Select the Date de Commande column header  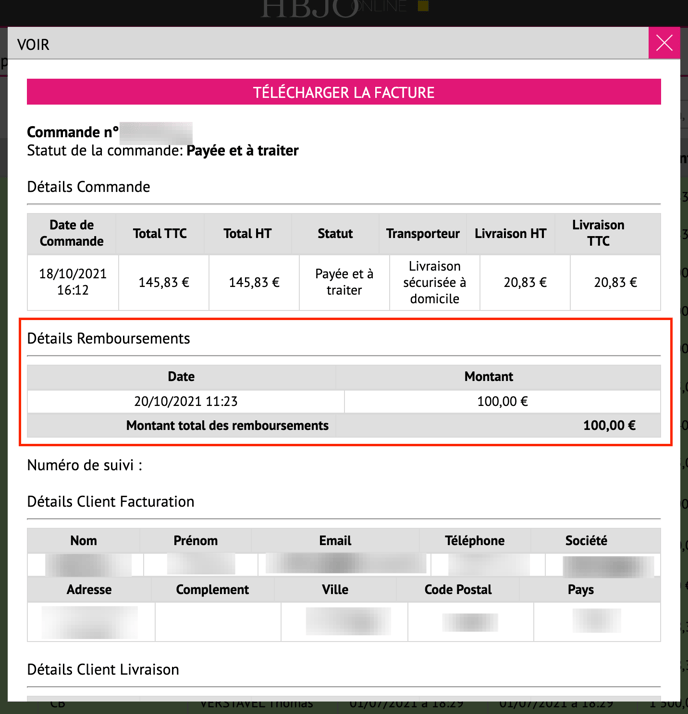72,233
